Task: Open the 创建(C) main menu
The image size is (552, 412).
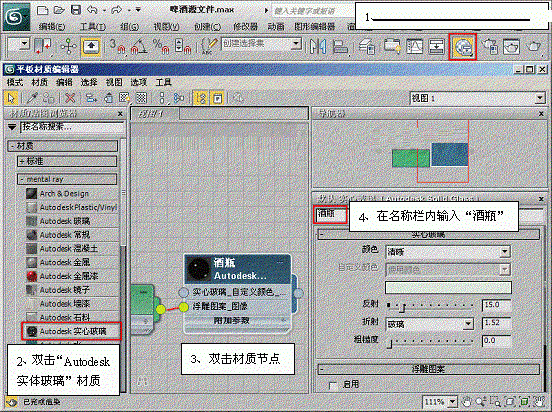Action: [208, 26]
